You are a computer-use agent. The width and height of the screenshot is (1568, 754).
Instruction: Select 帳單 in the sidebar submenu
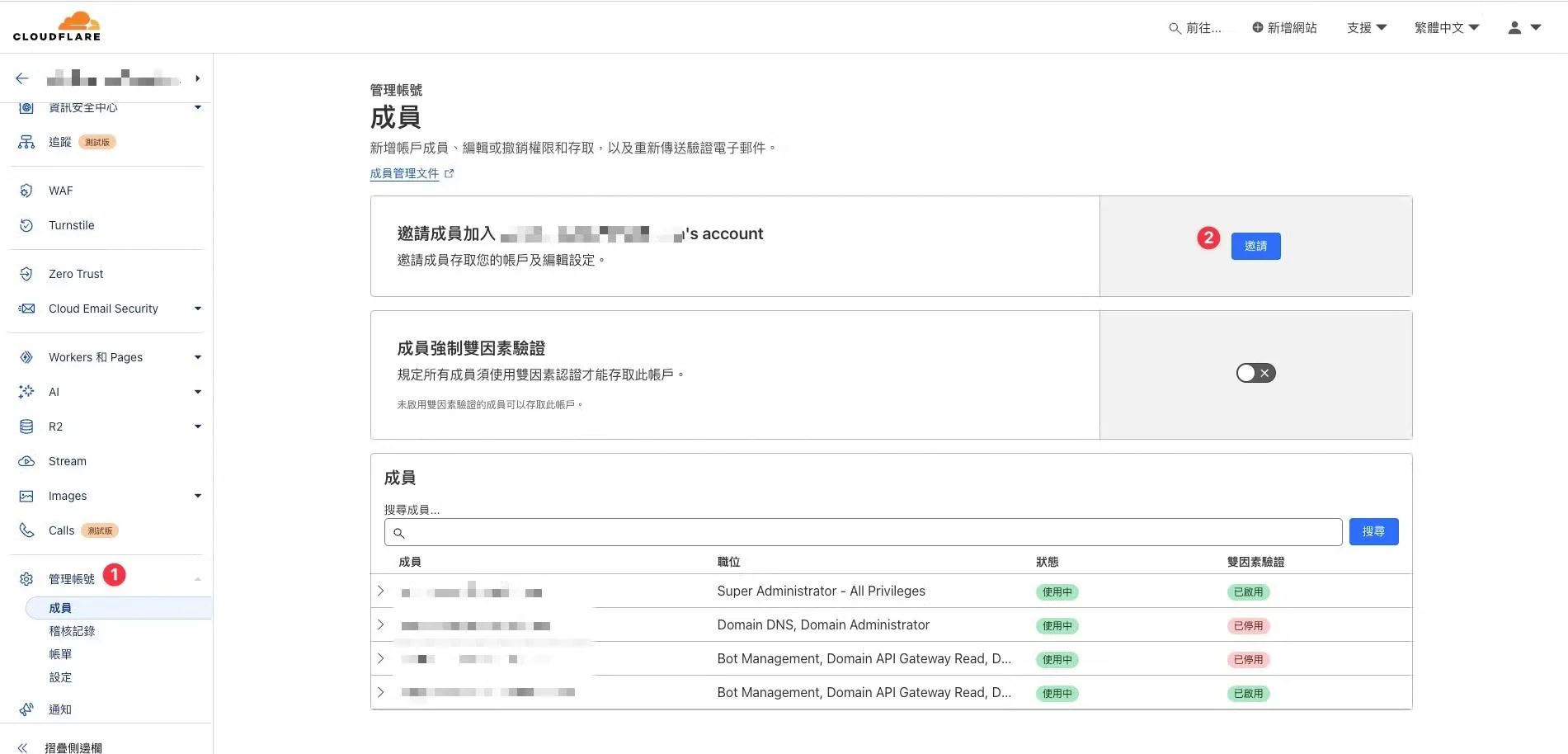(x=60, y=654)
